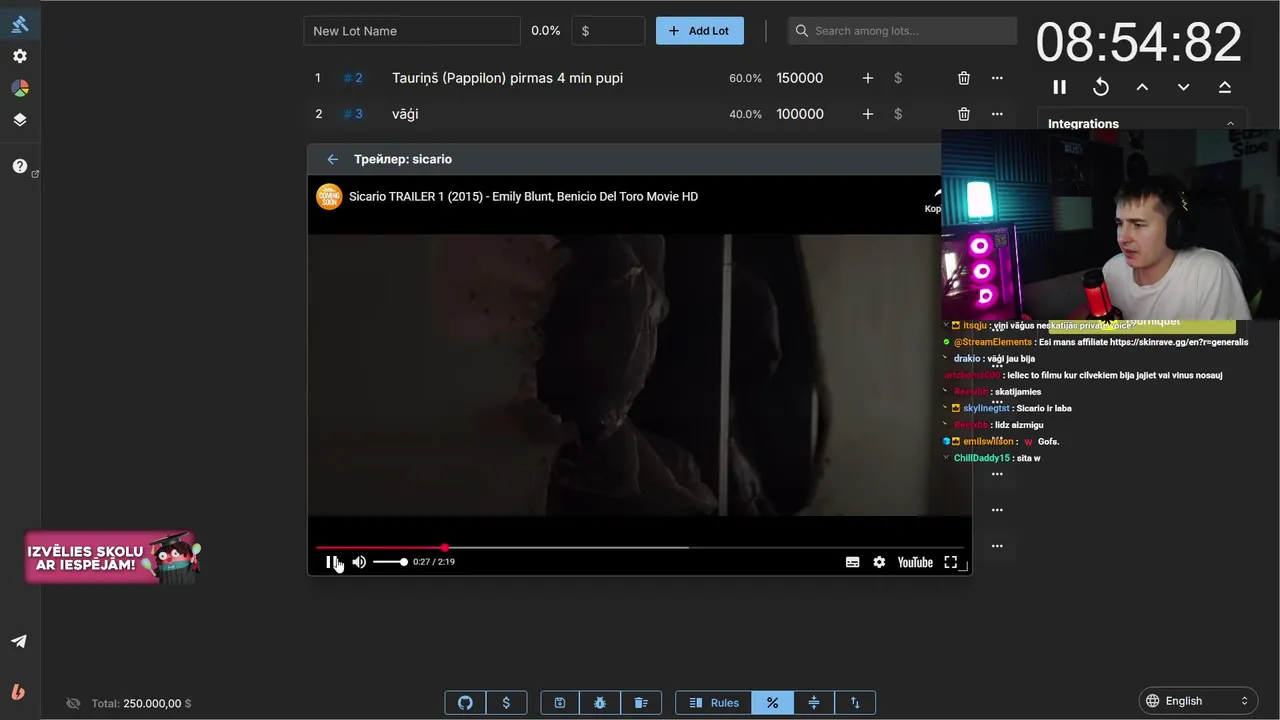This screenshot has height=720, width=1280.
Task: Click the Add Lot button
Action: tap(699, 31)
